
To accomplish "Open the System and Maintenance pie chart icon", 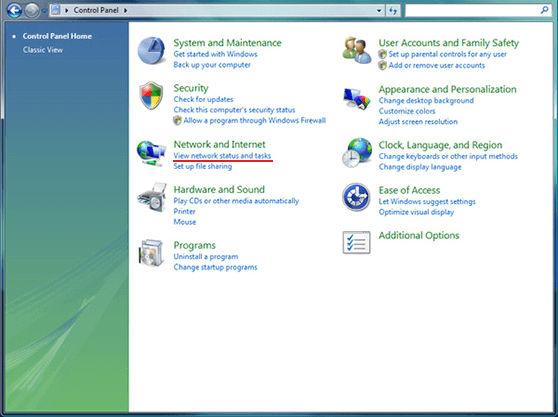I will click(151, 51).
